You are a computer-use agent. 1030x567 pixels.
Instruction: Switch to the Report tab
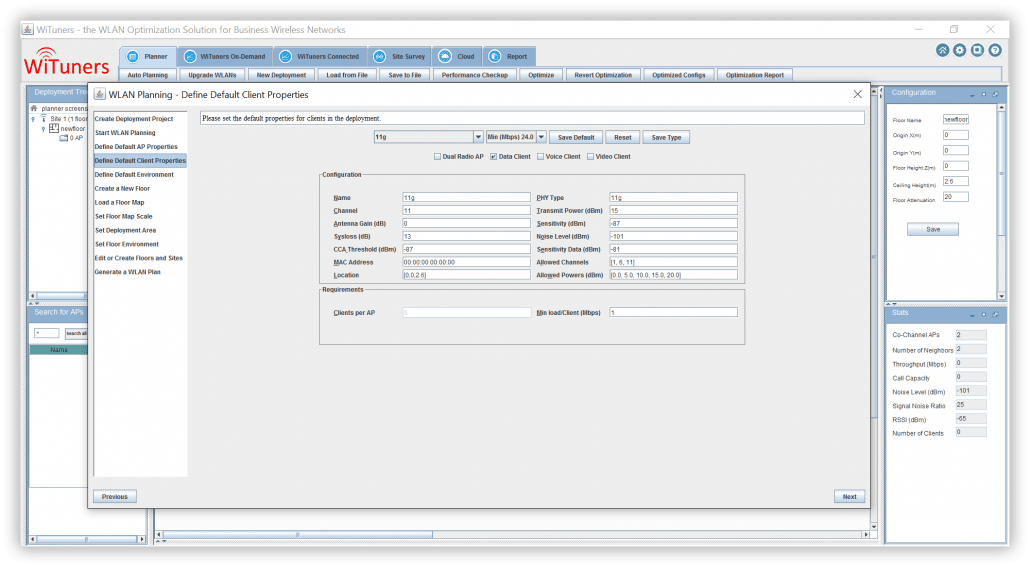pos(508,57)
